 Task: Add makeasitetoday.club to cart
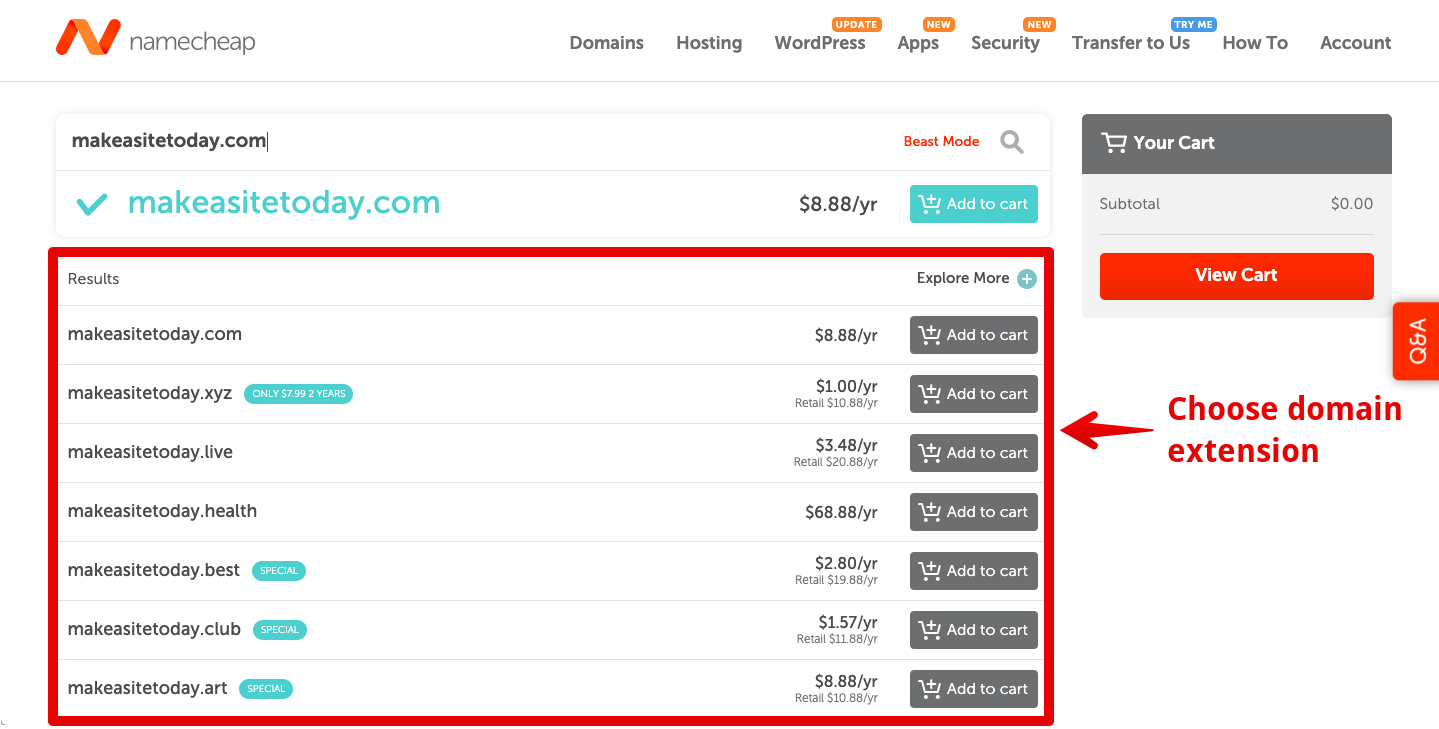974,630
